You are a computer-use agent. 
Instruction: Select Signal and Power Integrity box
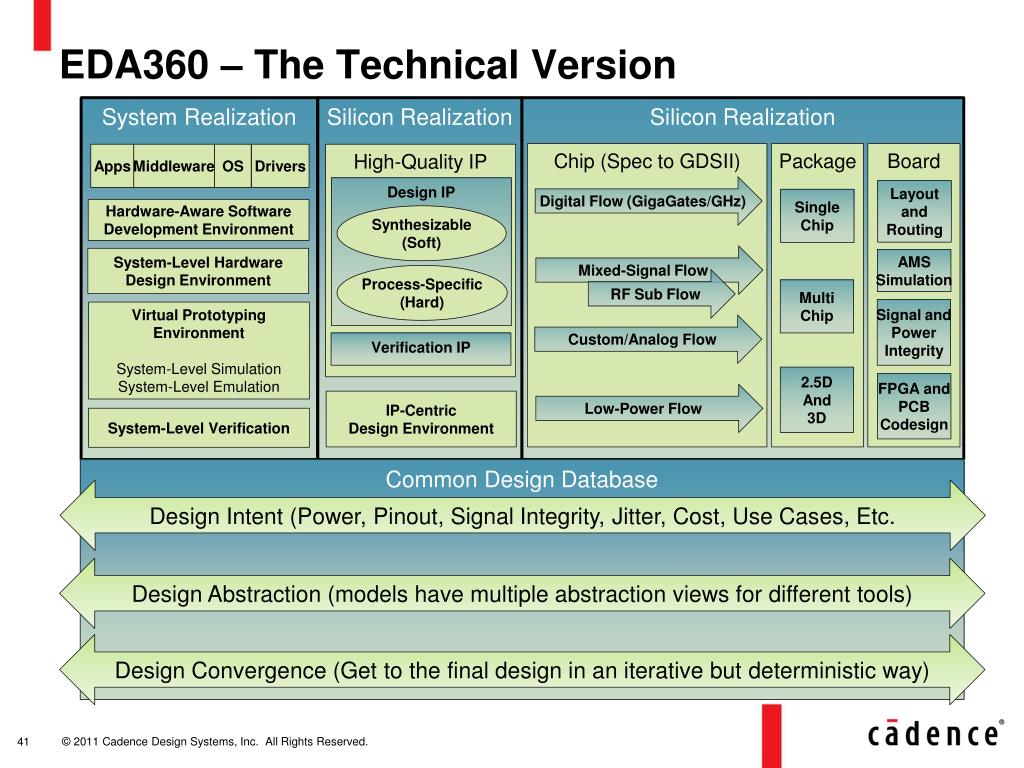pos(914,332)
